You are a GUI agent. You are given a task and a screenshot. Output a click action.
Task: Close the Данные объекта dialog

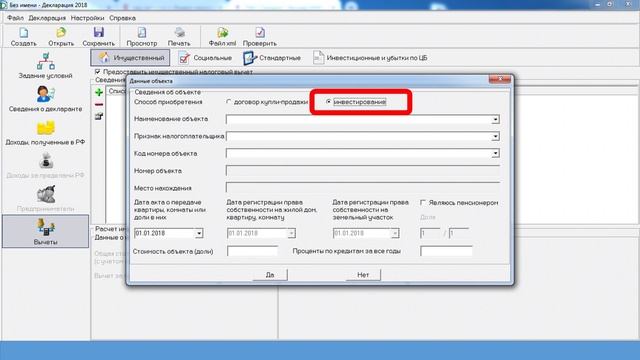pos(500,79)
